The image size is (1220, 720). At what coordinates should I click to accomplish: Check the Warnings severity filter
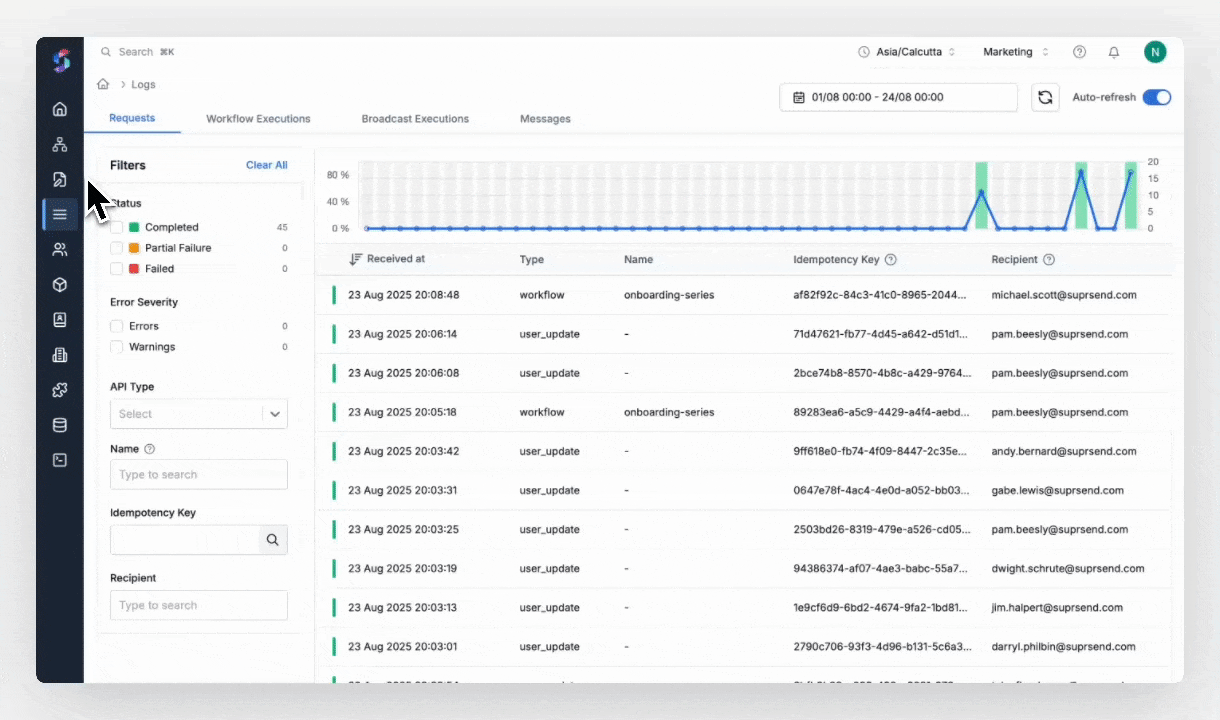click(117, 347)
